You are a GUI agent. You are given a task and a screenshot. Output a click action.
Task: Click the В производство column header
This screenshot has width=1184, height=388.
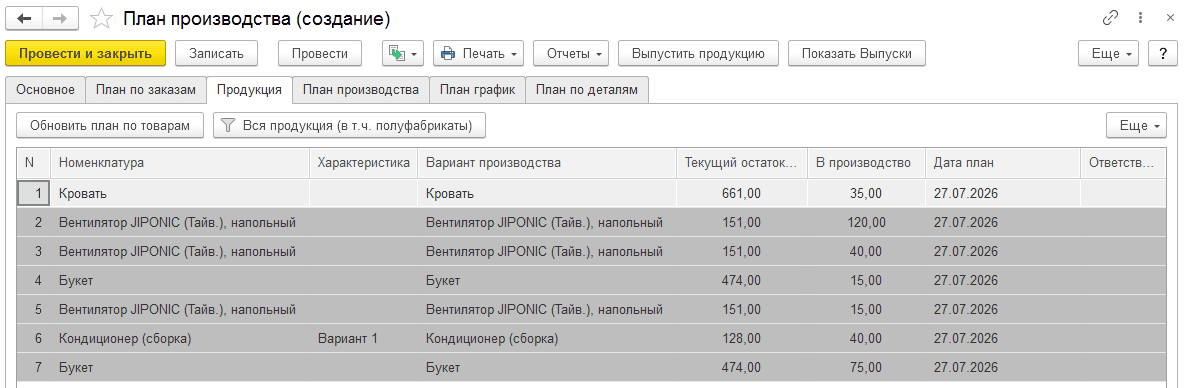866,162
